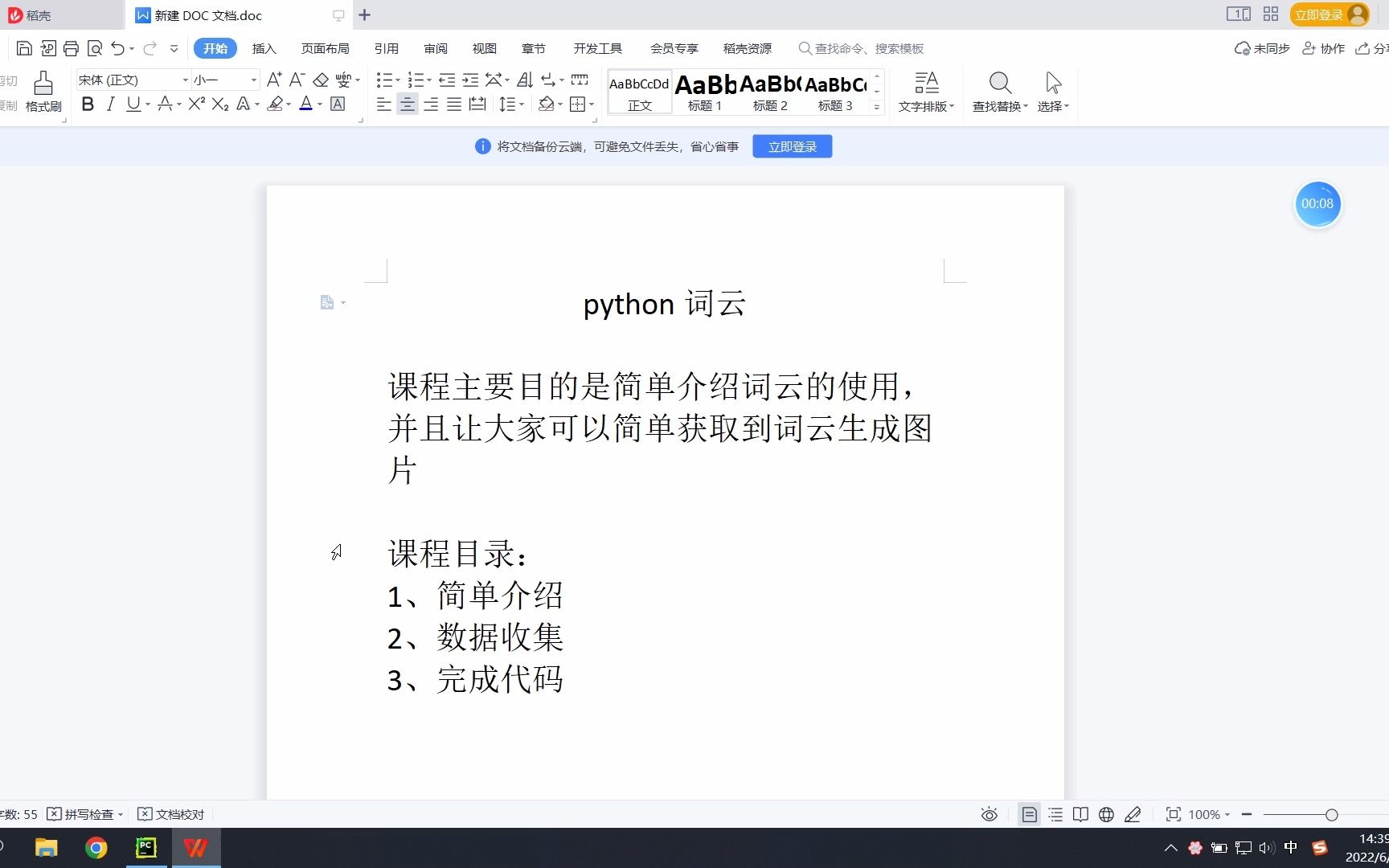1389x868 pixels.
Task: Justify paragraph text
Action: (454, 104)
